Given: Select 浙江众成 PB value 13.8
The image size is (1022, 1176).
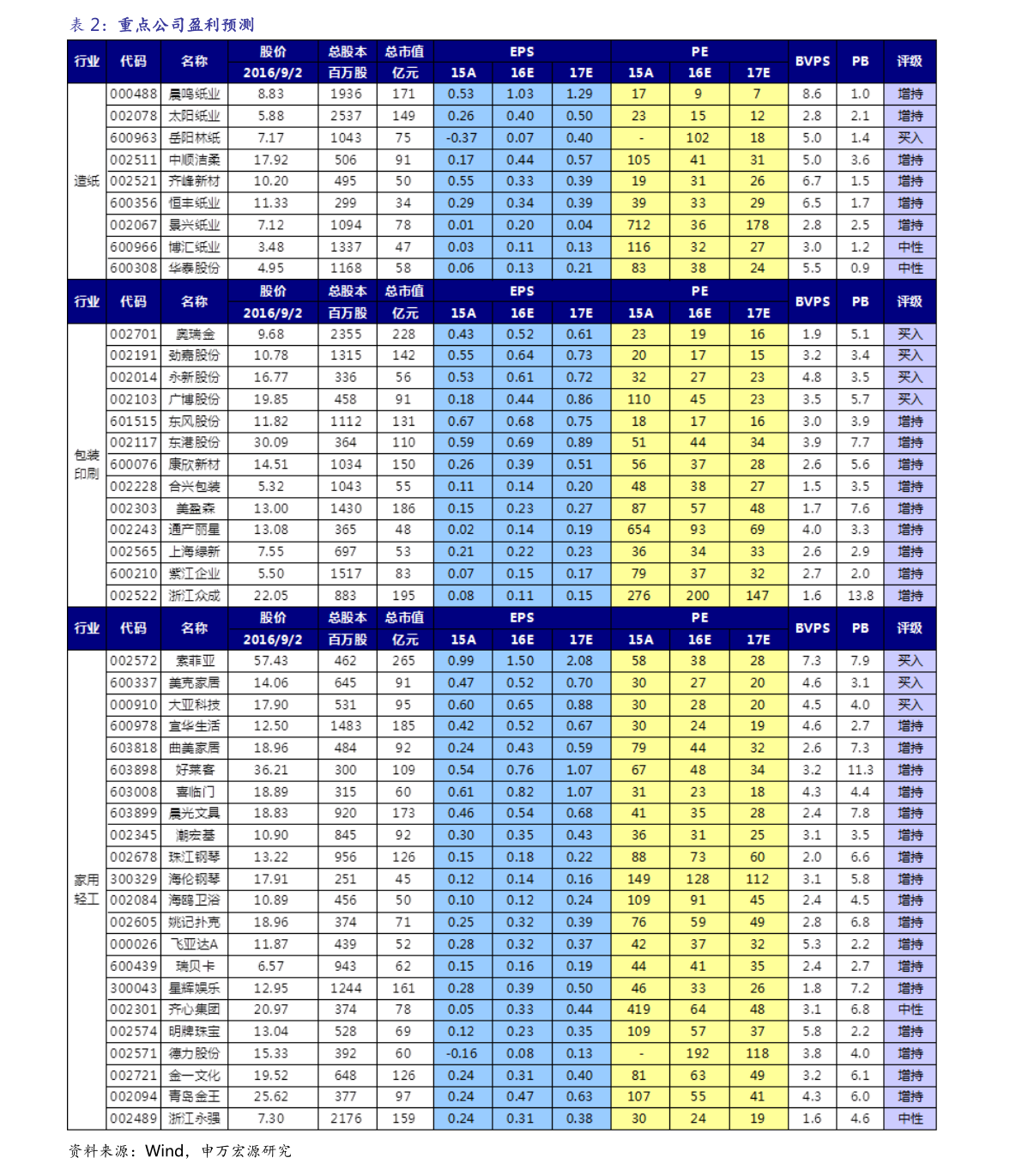Looking at the screenshot, I should [x=860, y=596].
